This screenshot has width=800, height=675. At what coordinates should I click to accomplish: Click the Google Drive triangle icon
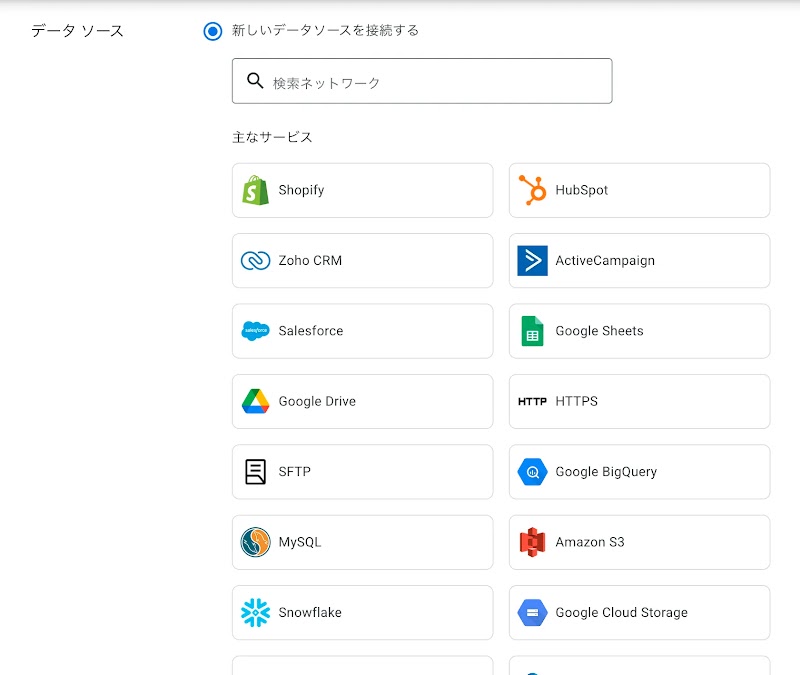tap(255, 402)
